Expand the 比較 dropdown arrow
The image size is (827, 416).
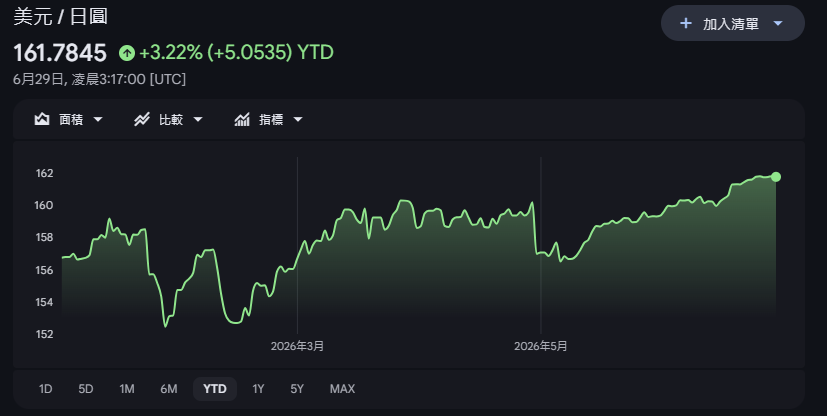pos(198,120)
